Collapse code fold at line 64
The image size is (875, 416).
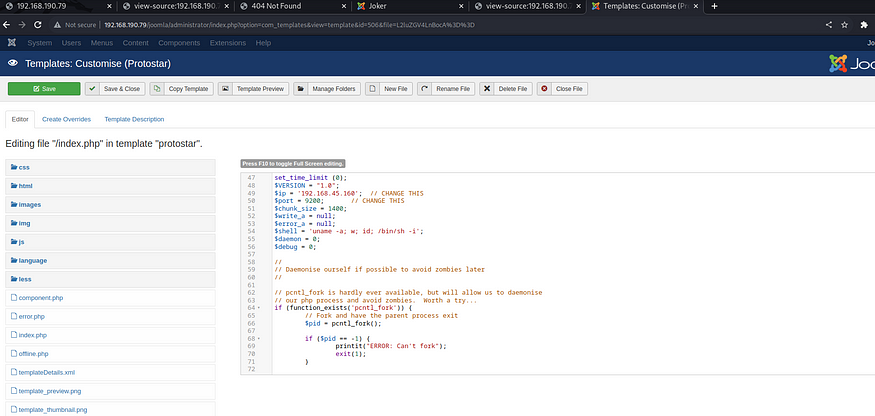point(258,308)
